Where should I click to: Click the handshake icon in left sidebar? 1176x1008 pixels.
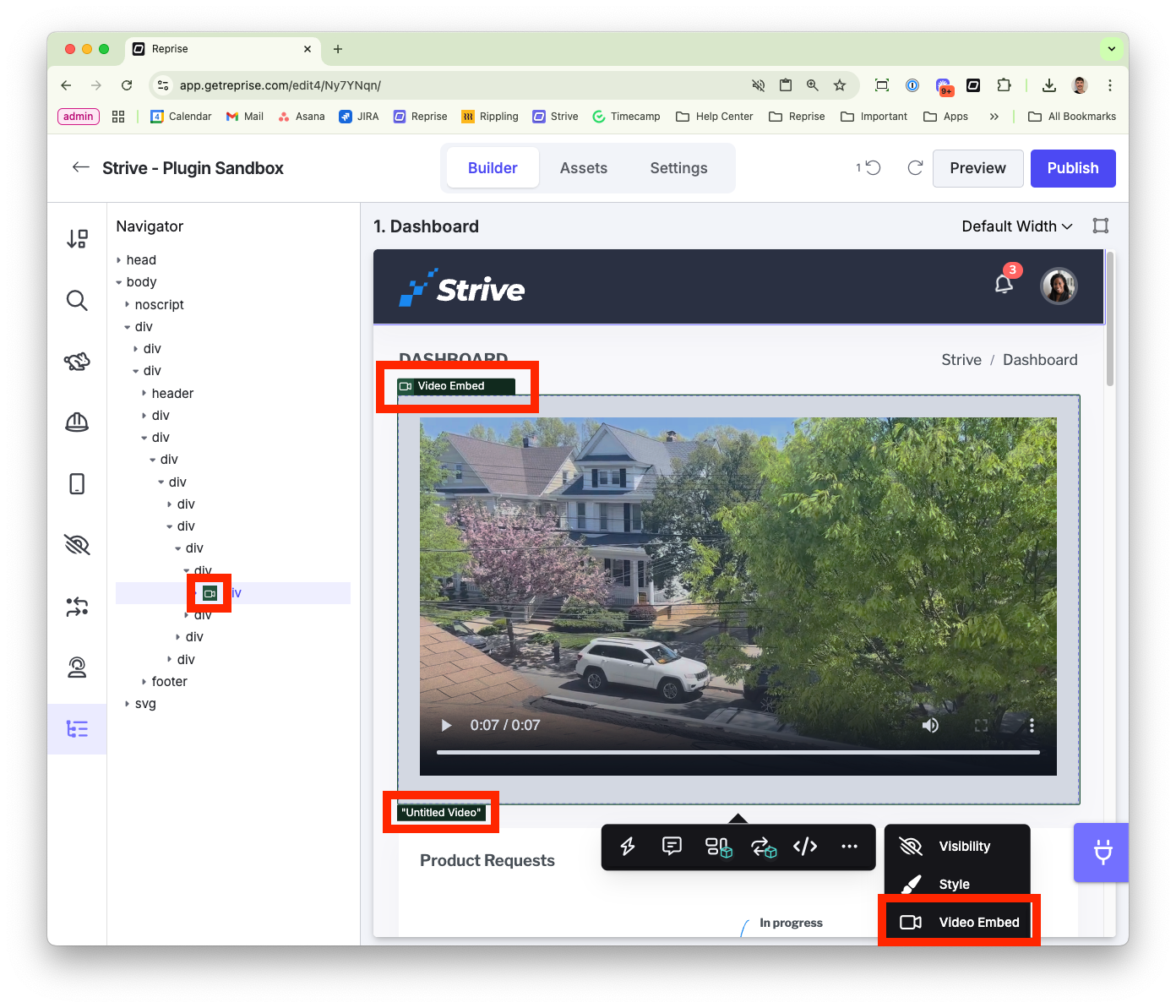pos(77,362)
